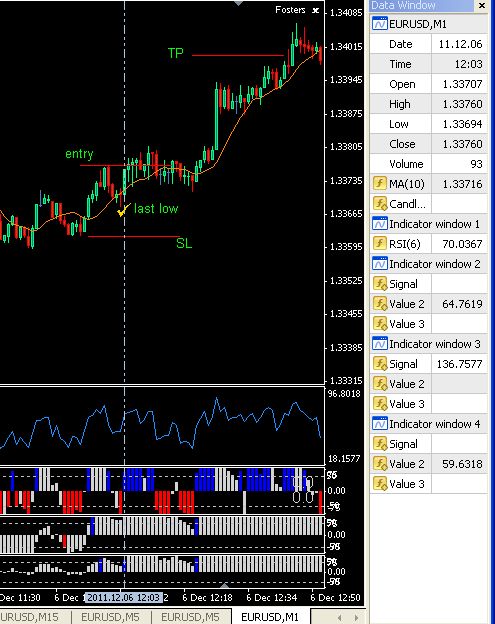Image resolution: width=495 pixels, height=624 pixels.
Task: Click gray triangle marker on time axis
Action: [x=224, y=585]
